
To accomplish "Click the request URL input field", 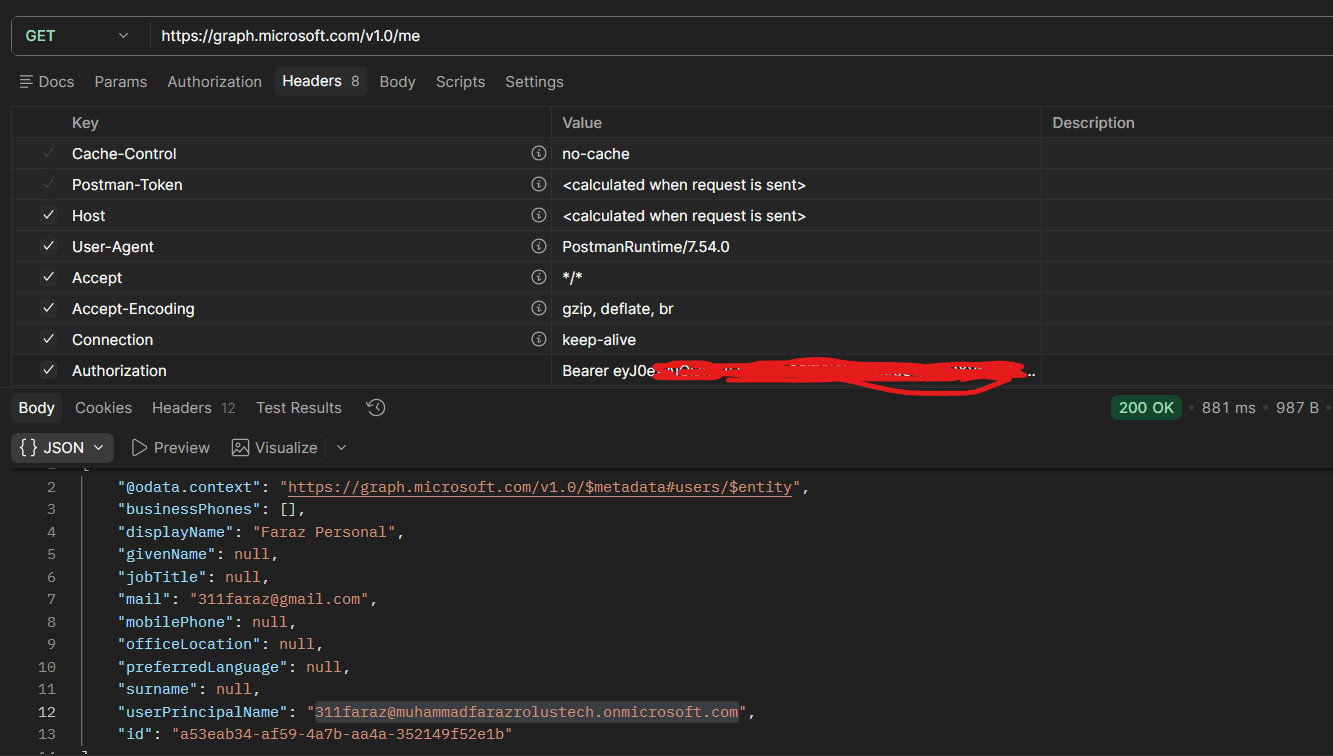I will point(741,36).
